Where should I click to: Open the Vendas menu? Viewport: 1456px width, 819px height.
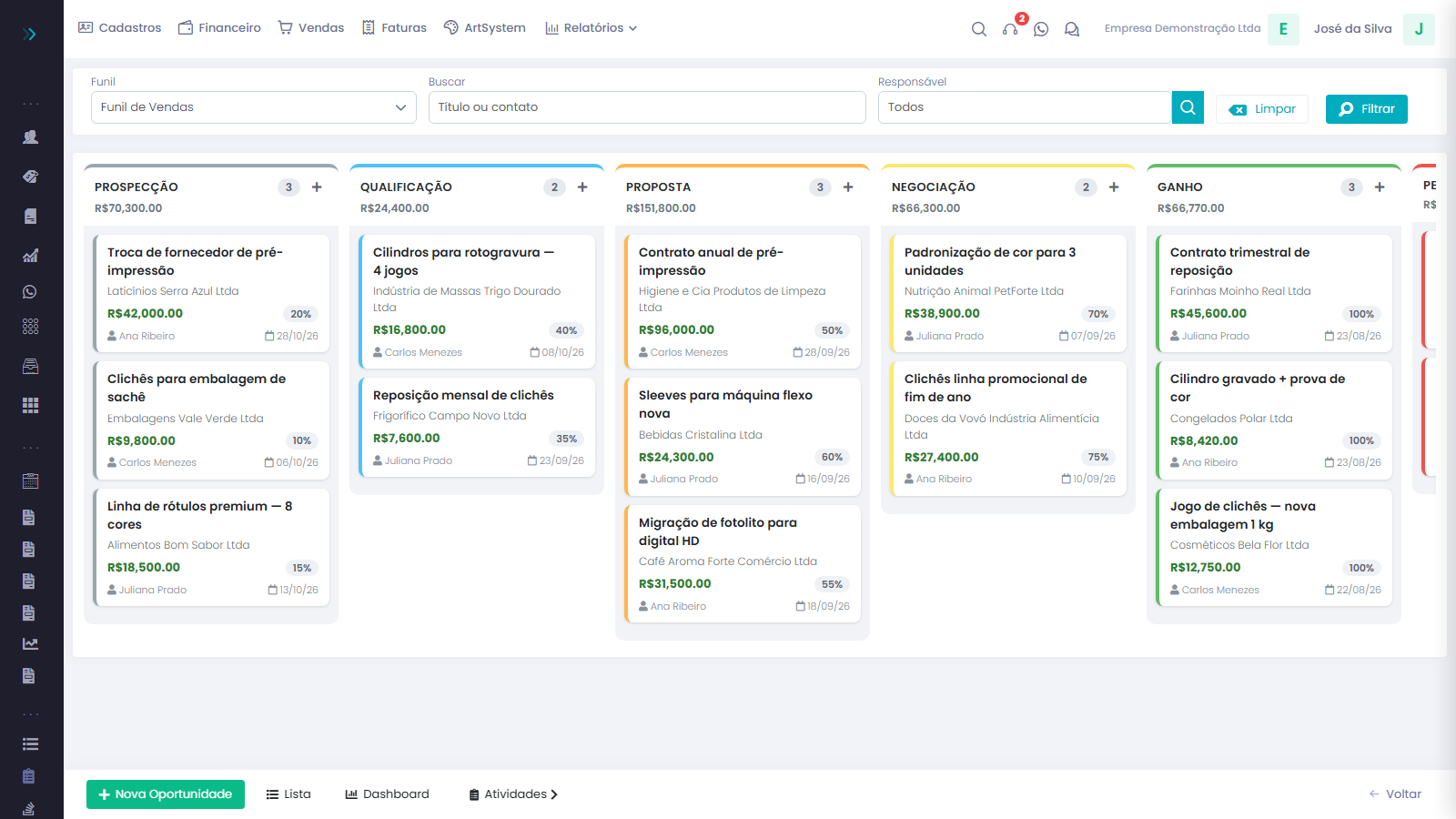click(x=311, y=28)
